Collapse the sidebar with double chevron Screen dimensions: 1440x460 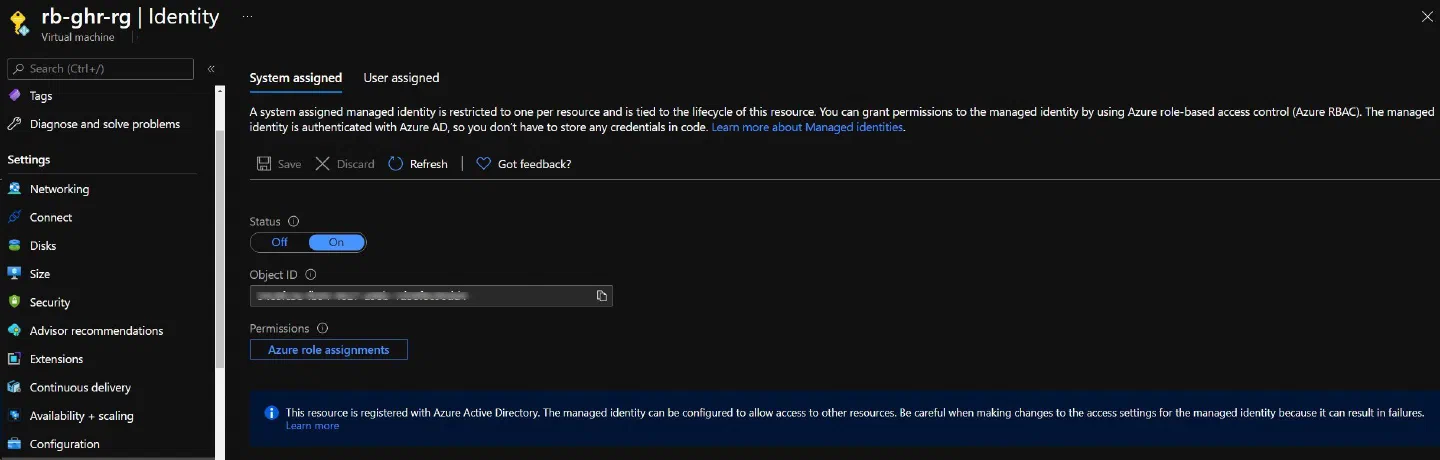coord(211,69)
